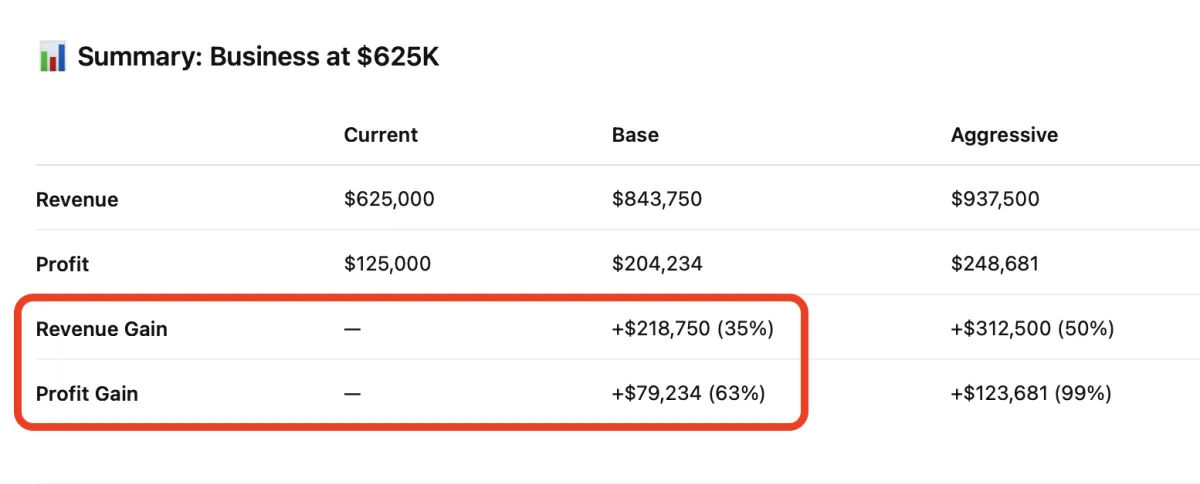The image size is (1200, 484).
Task: Click the Profit Gain row label
Action: [x=87, y=394]
